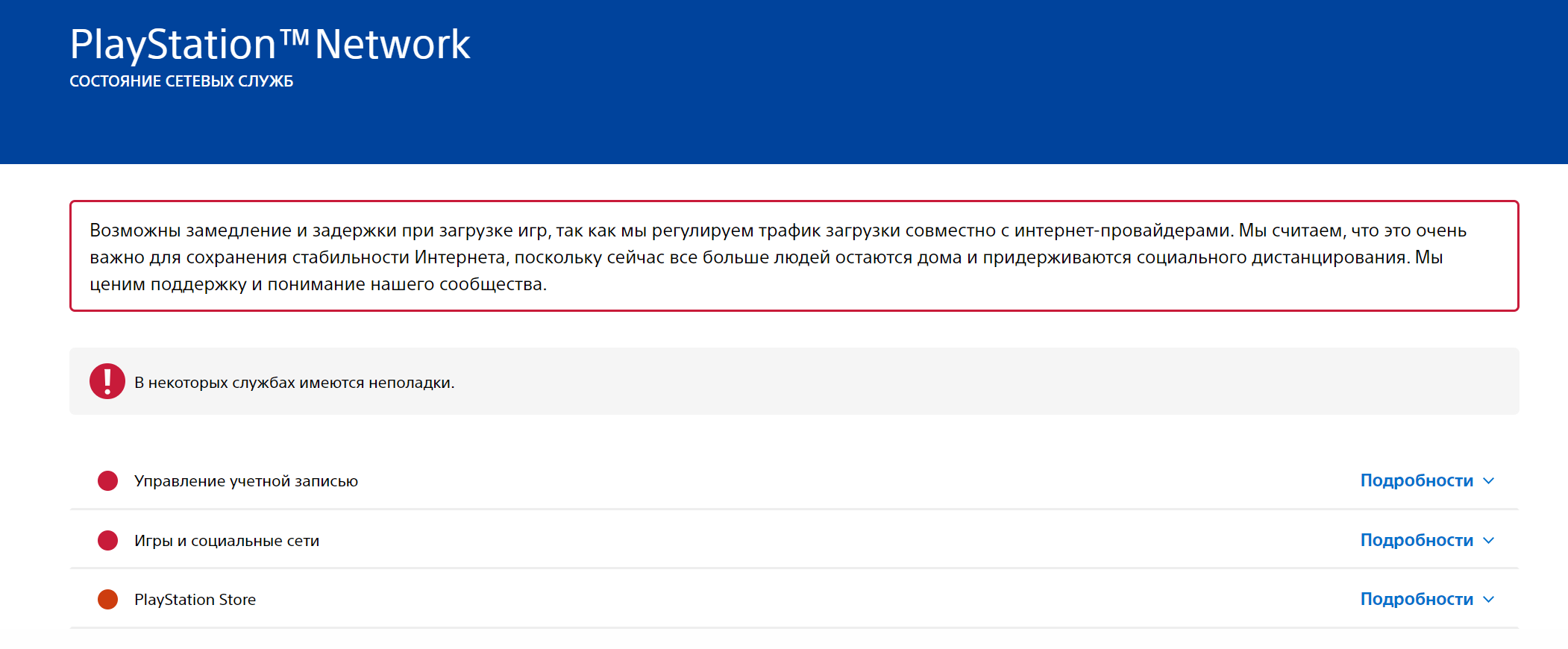Click the PlayStation™Network header title
1568x649 pixels.
click(x=270, y=44)
